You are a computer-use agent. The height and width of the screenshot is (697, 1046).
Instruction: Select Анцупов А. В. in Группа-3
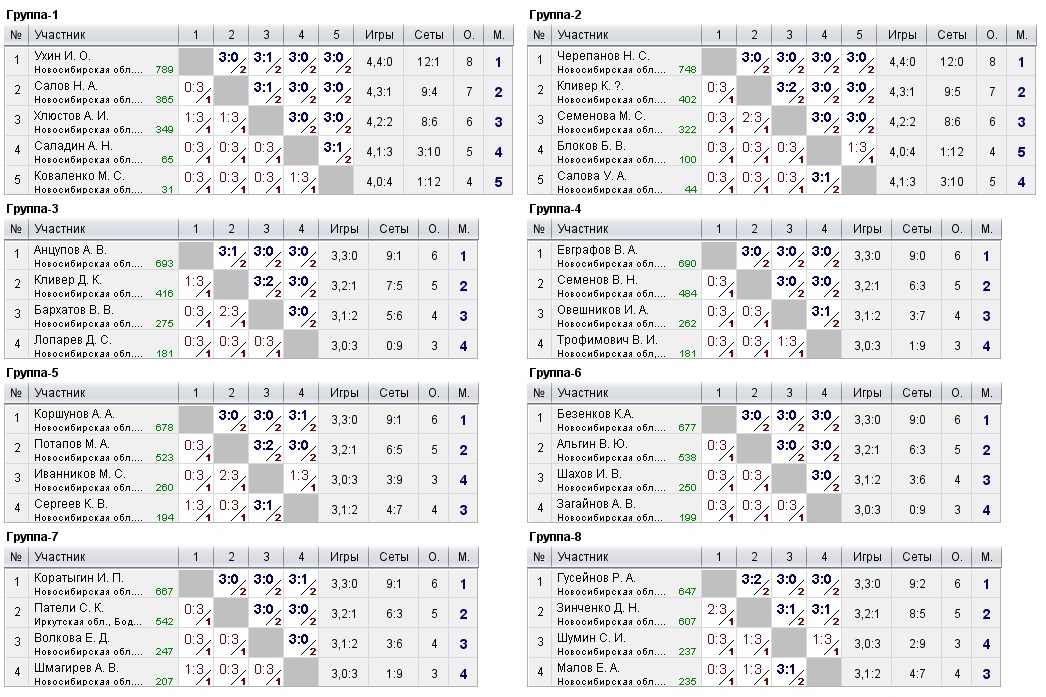69,249
